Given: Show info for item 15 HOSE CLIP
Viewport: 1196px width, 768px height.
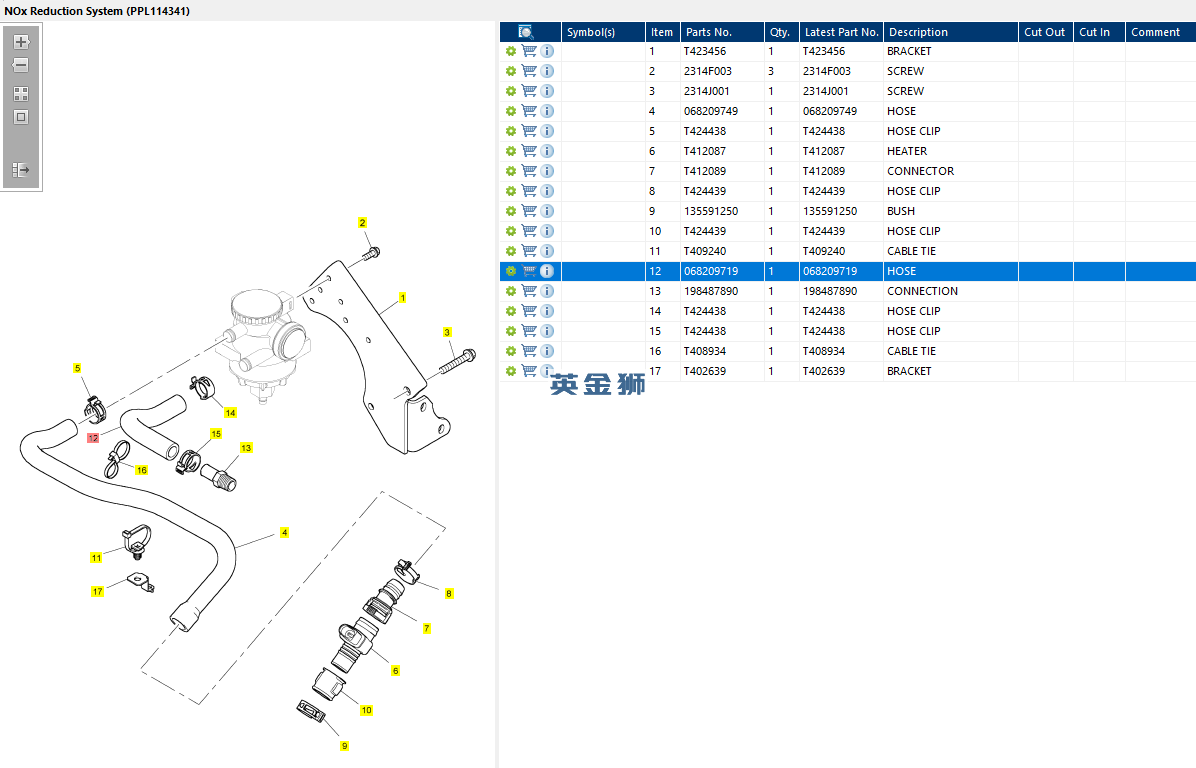Looking at the screenshot, I should click(x=547, y=331).
